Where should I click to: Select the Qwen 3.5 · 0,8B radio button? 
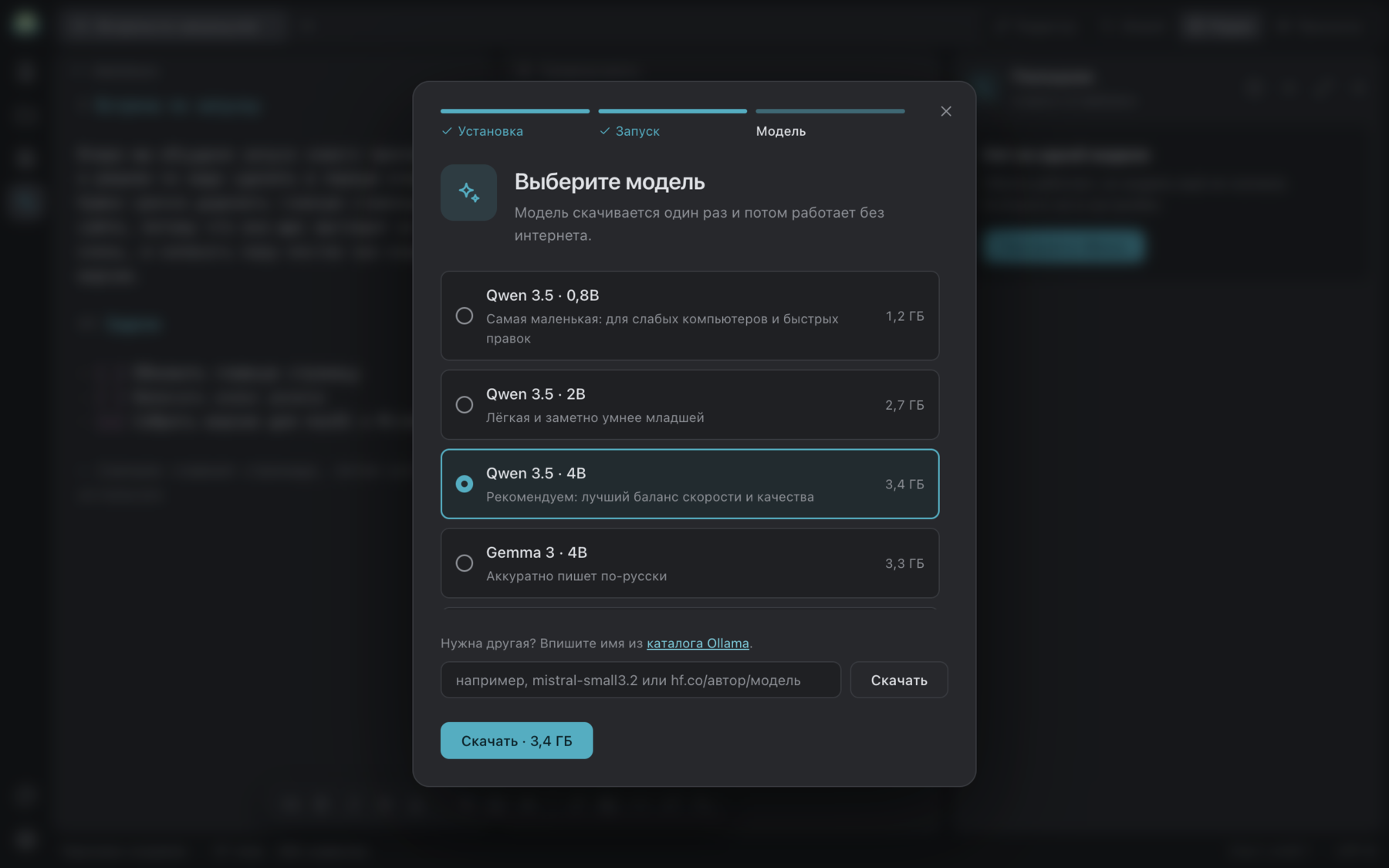[465, 316]
